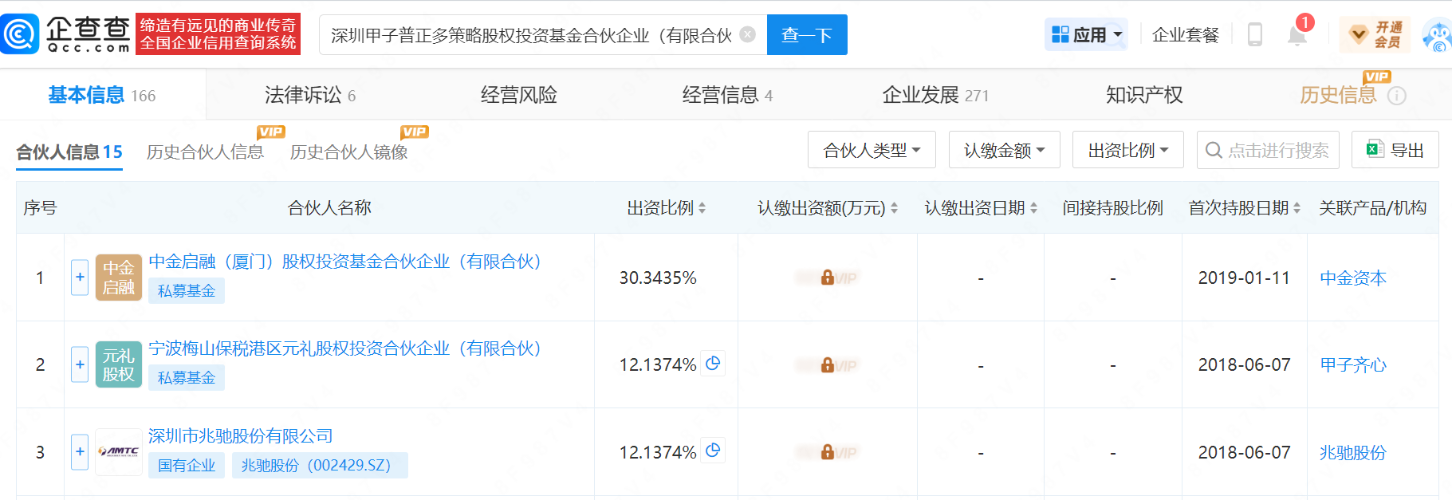
Task: Click the 查一下 search button
Action: 807,35
